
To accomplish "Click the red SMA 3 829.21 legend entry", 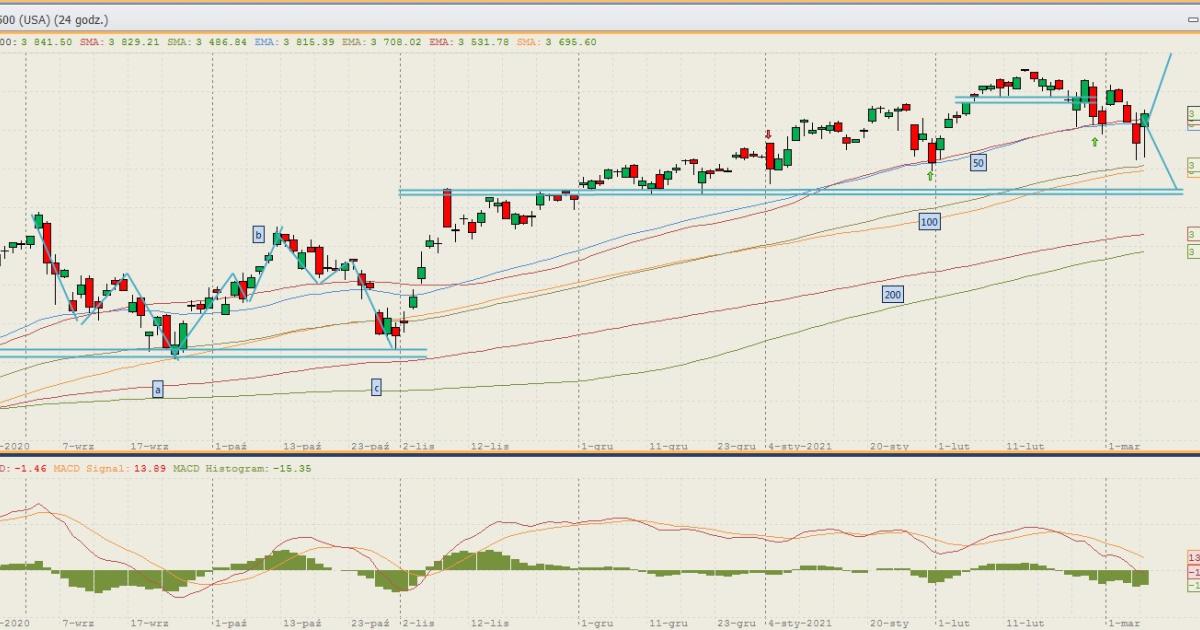I will click(121, 42).
